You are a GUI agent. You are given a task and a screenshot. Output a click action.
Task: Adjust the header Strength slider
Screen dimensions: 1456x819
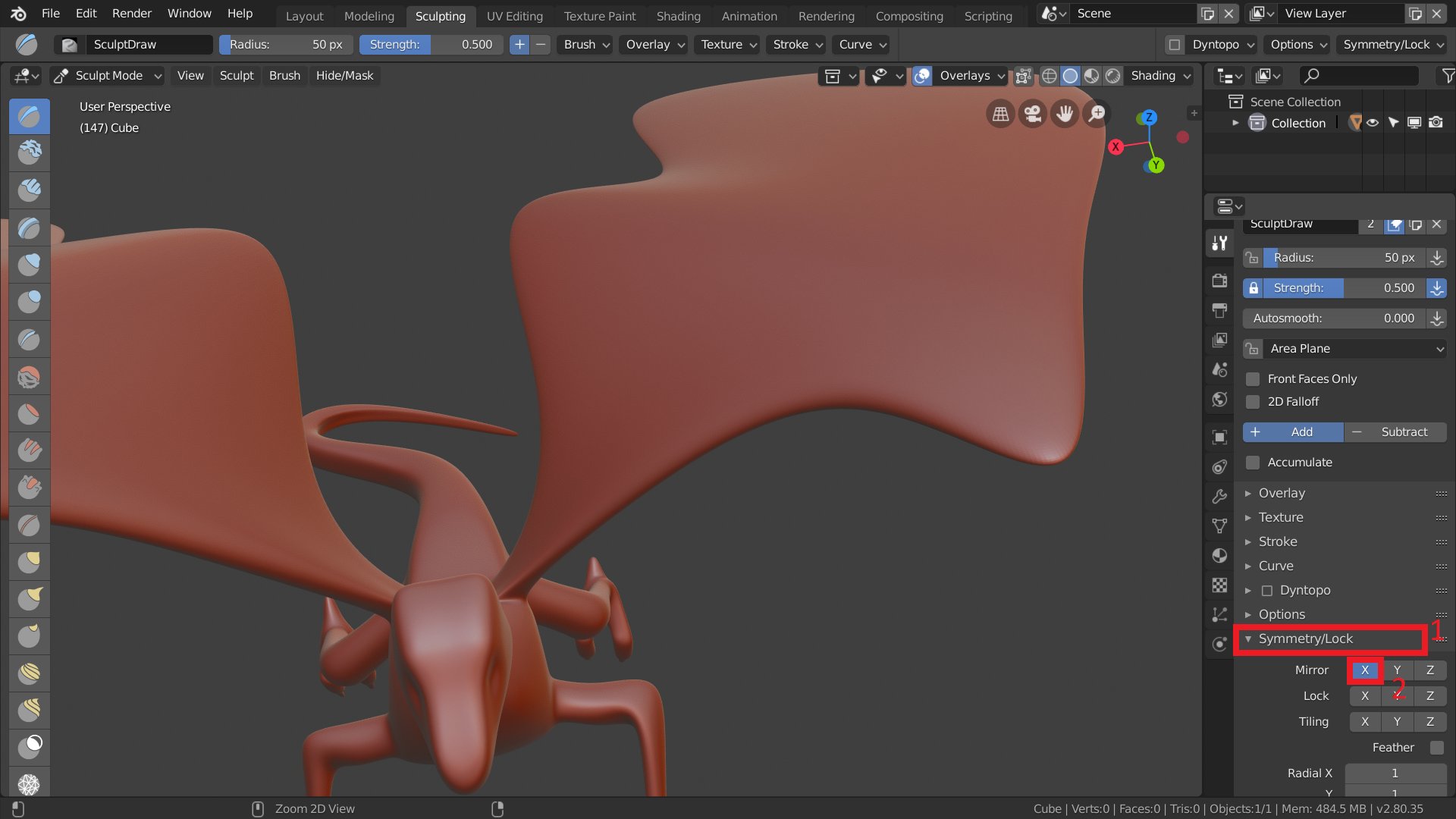[431, 45]
